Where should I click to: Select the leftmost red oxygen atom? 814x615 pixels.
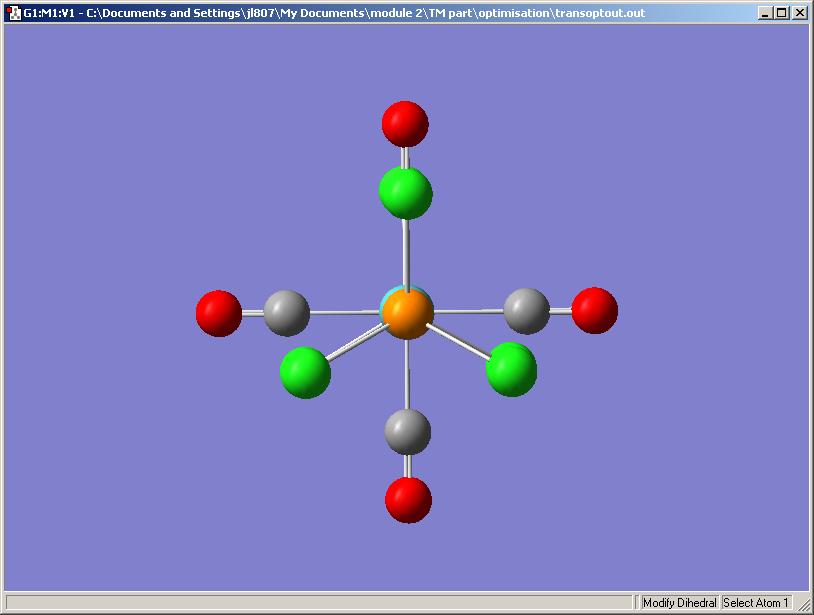click(219, 313)
